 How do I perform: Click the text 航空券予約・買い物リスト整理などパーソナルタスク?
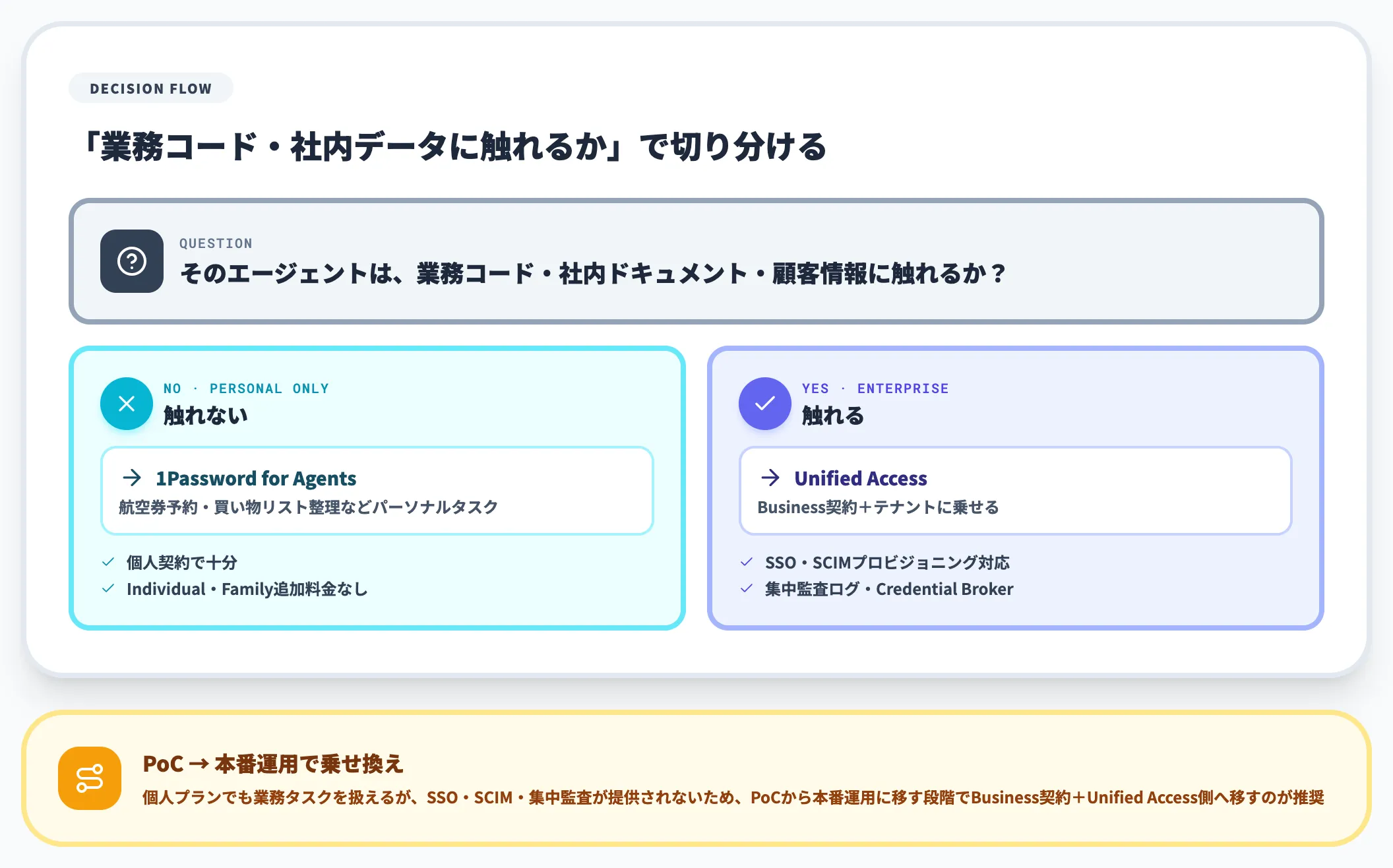tap(308, 507)
